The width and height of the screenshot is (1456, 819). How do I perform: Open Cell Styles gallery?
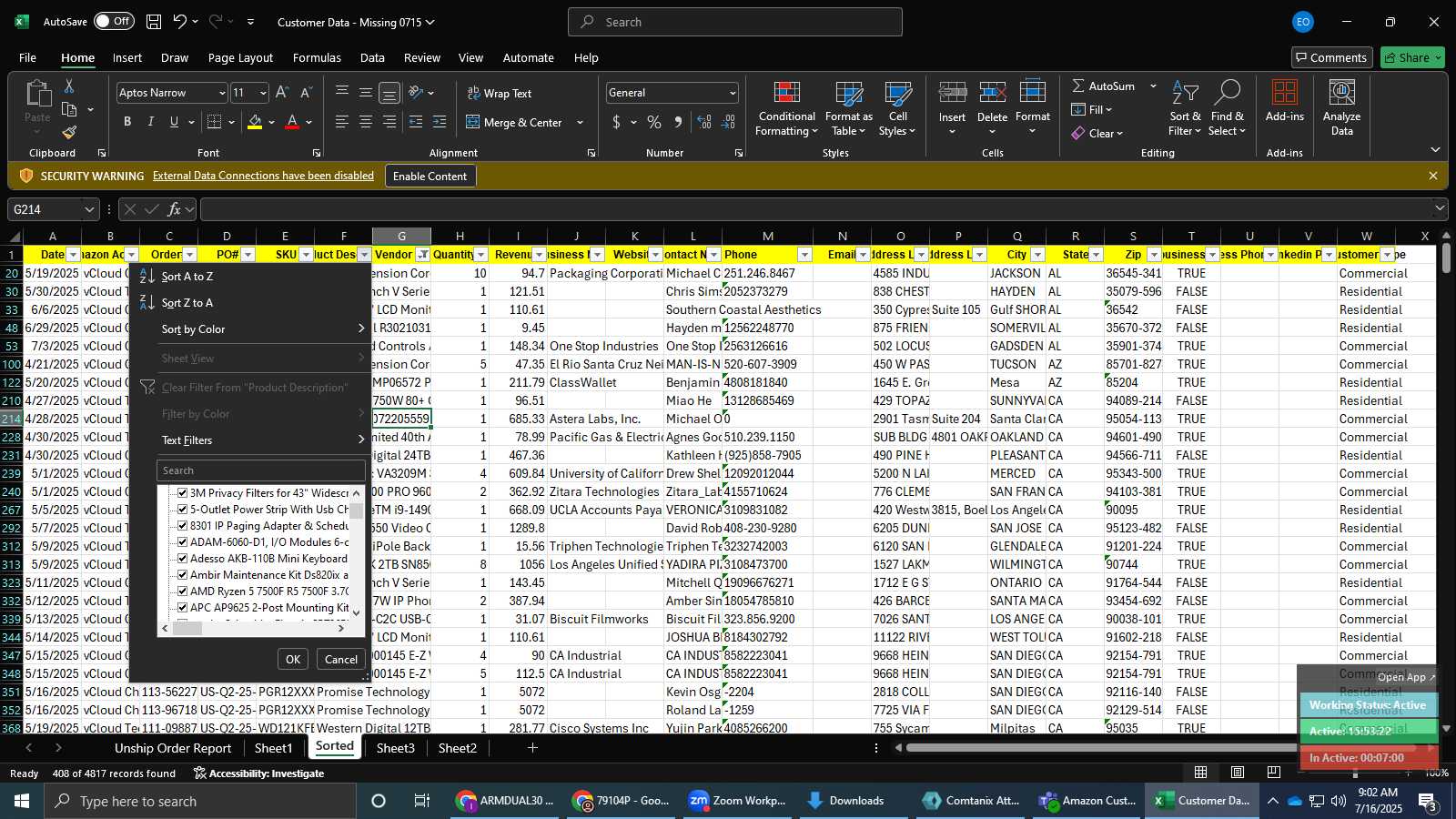(x=897, y=109)
